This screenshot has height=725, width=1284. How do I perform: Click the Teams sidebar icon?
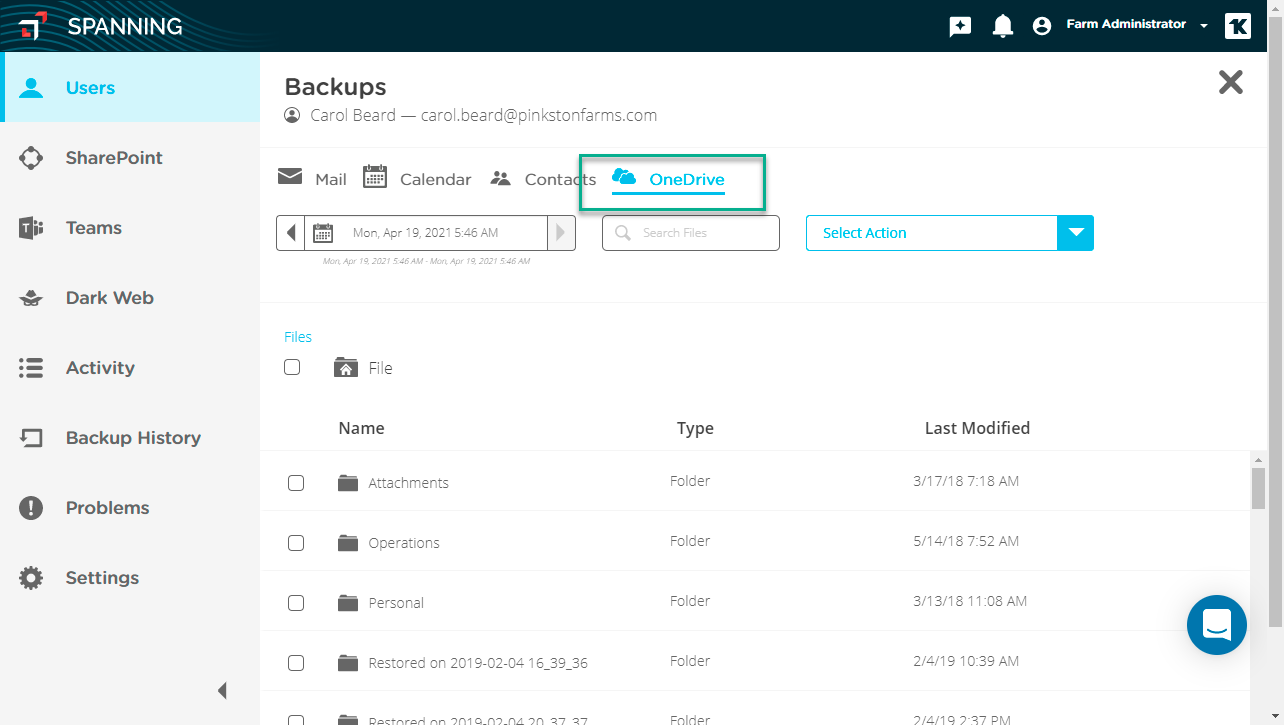31,228
